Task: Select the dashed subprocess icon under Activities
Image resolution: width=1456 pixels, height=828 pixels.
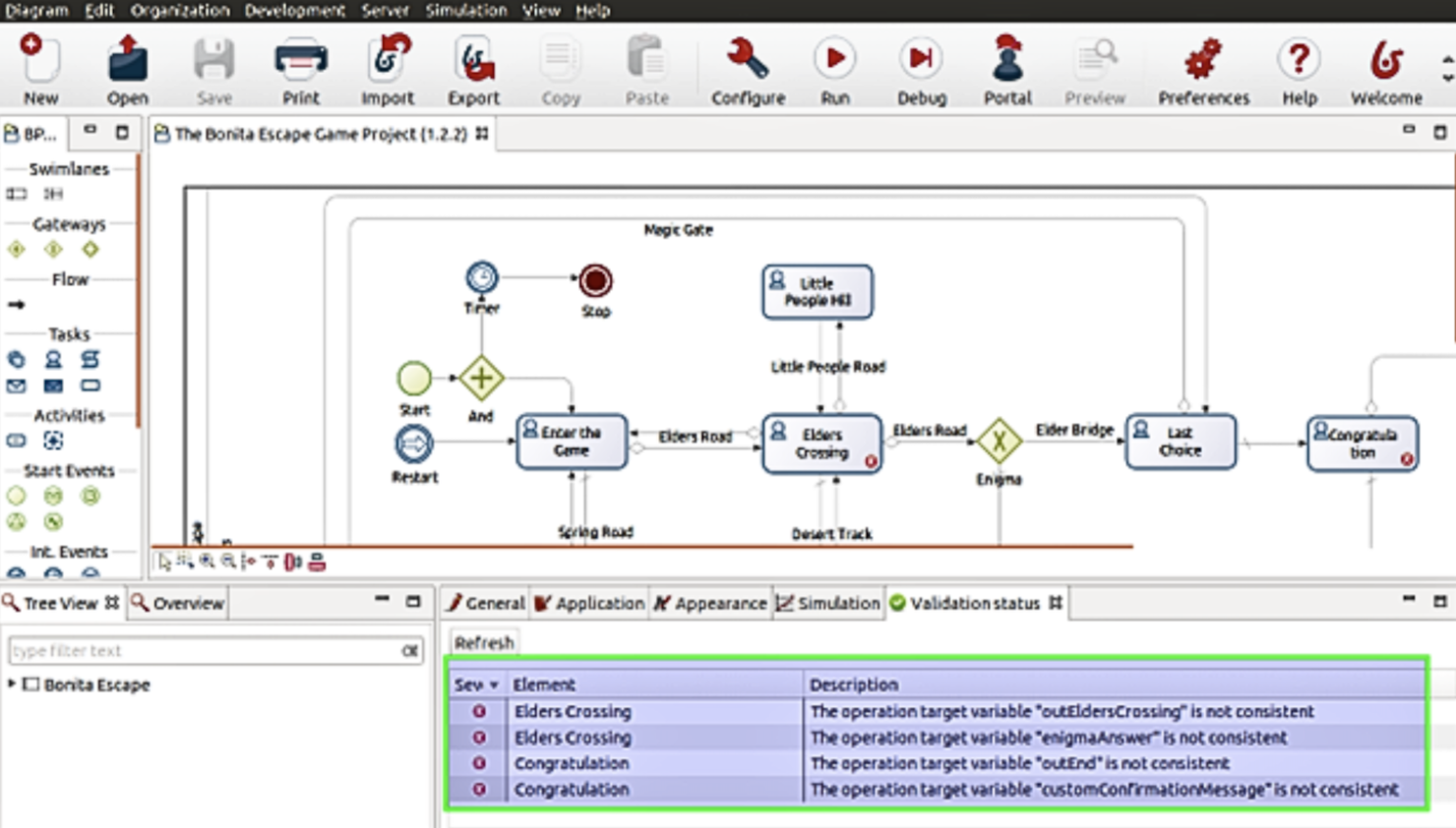Action: click(53, 441)
